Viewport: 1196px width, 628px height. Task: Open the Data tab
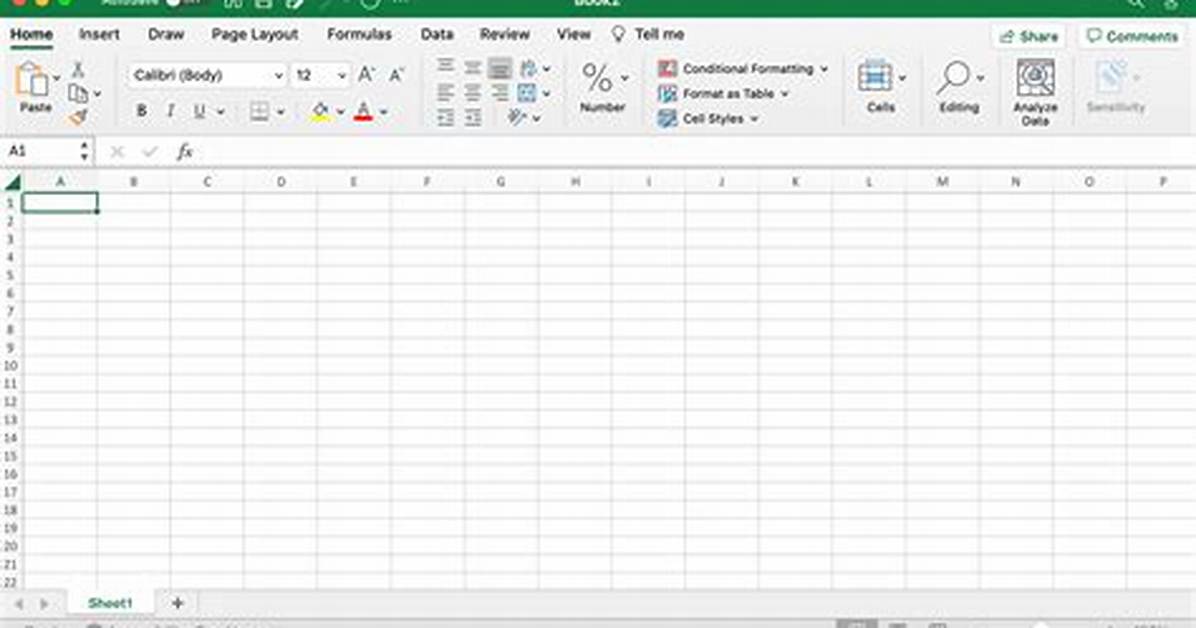[x=437, y=34]
